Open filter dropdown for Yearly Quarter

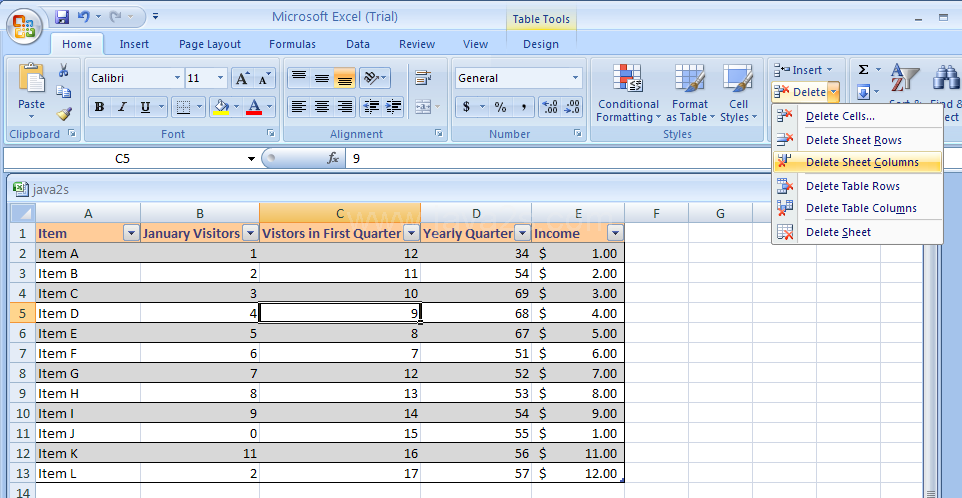coord(523,233)
